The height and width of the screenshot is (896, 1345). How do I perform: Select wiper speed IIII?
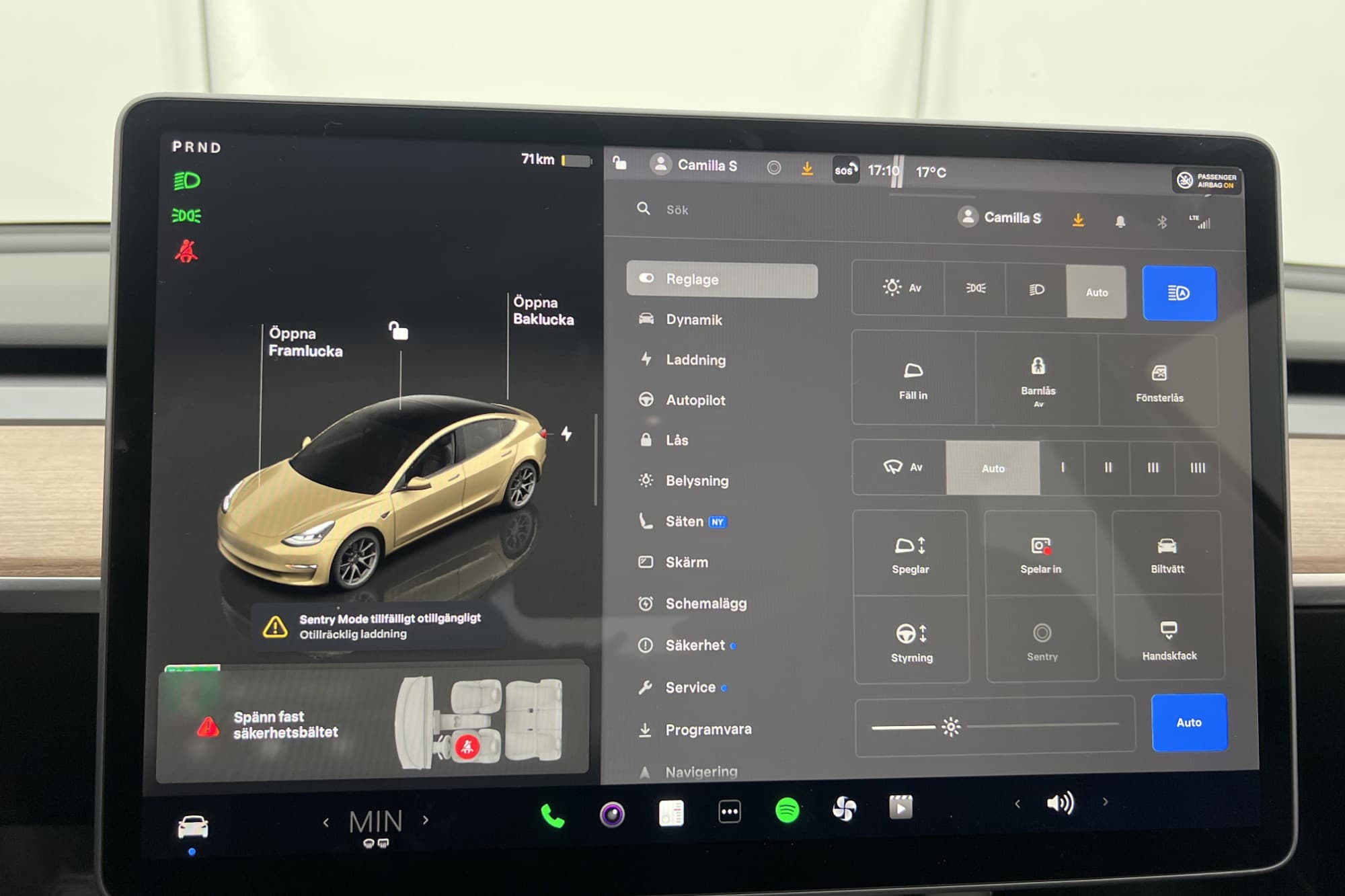pos(1198,468)
